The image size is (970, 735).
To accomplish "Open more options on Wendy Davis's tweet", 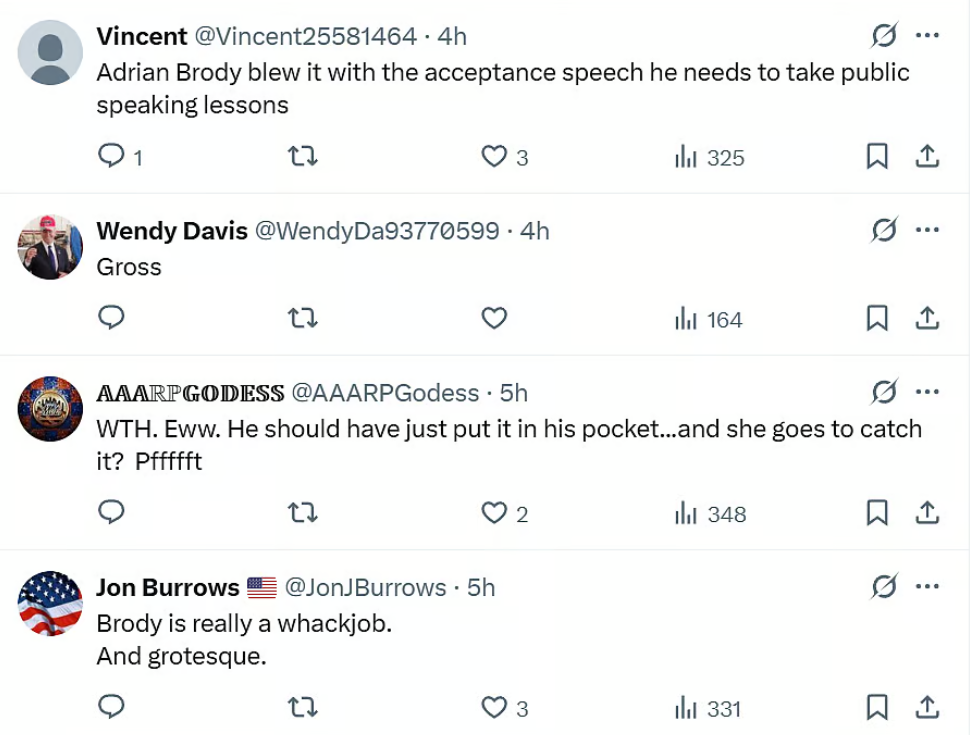I will 927,230.
